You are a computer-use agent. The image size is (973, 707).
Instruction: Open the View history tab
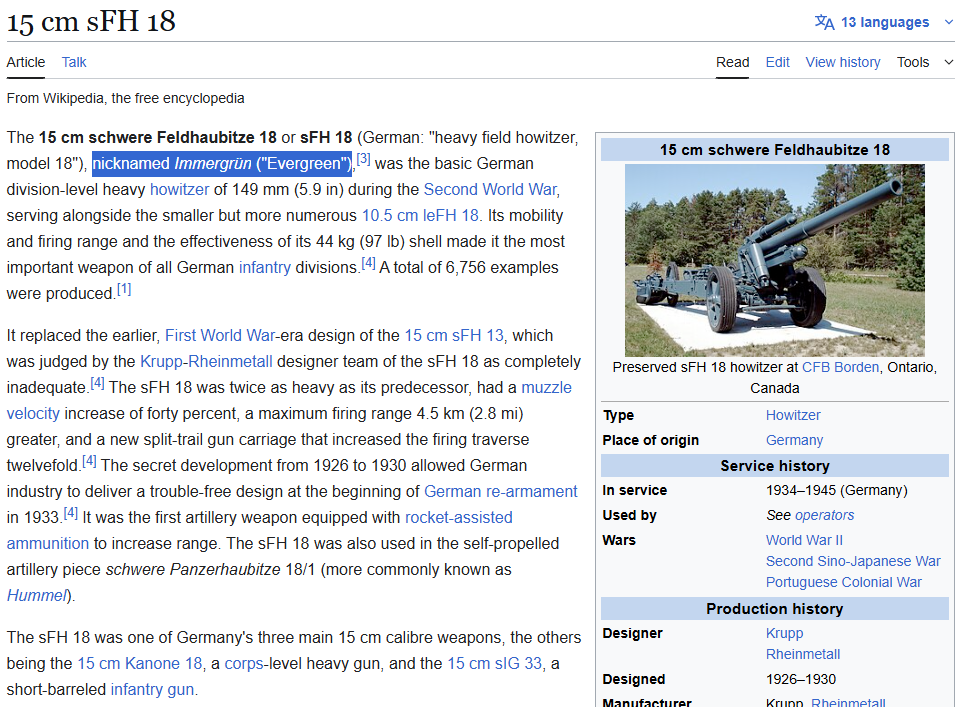coord(842,62)
